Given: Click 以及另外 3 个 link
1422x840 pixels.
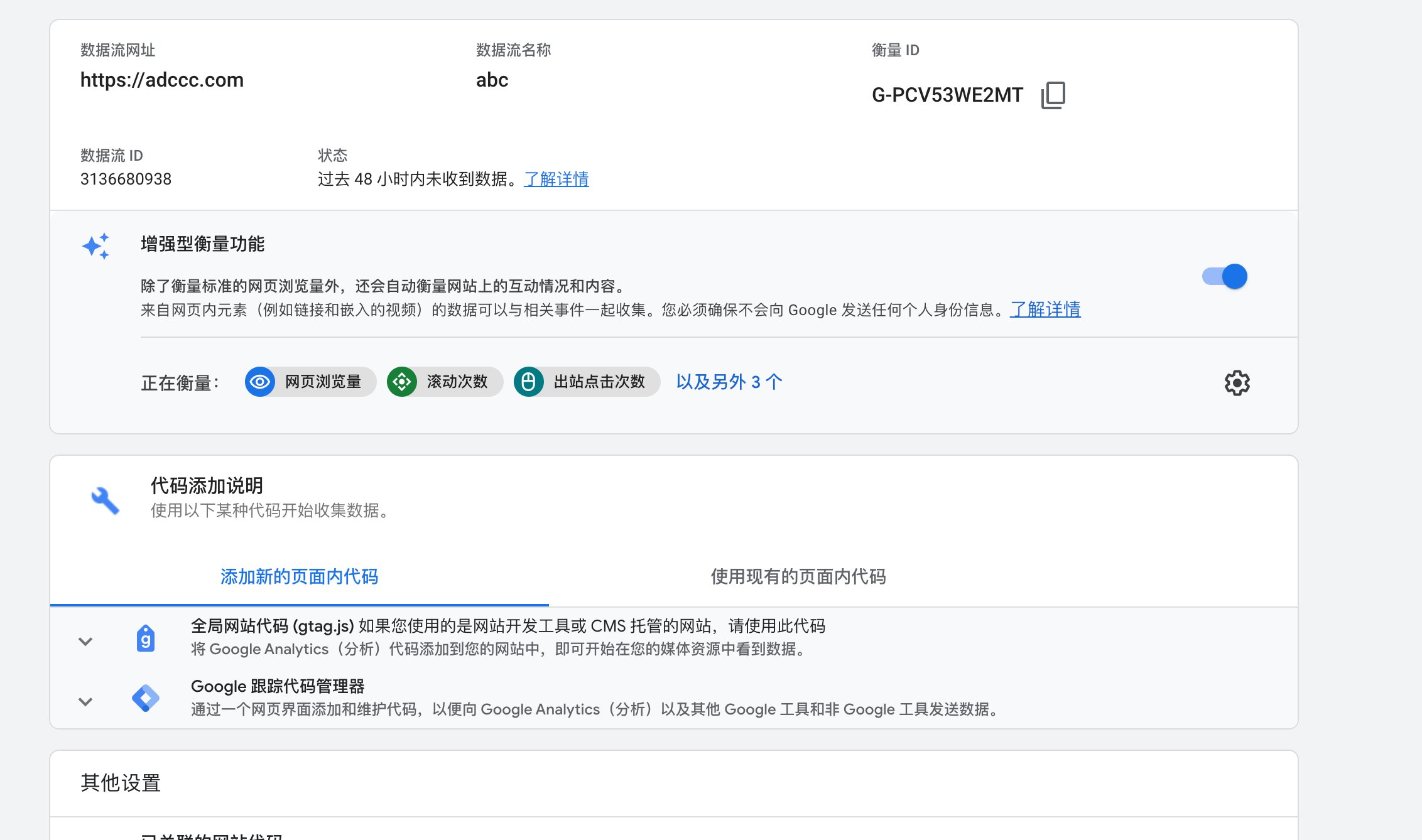Looking at the screenshot, I should tap(729, 382).
